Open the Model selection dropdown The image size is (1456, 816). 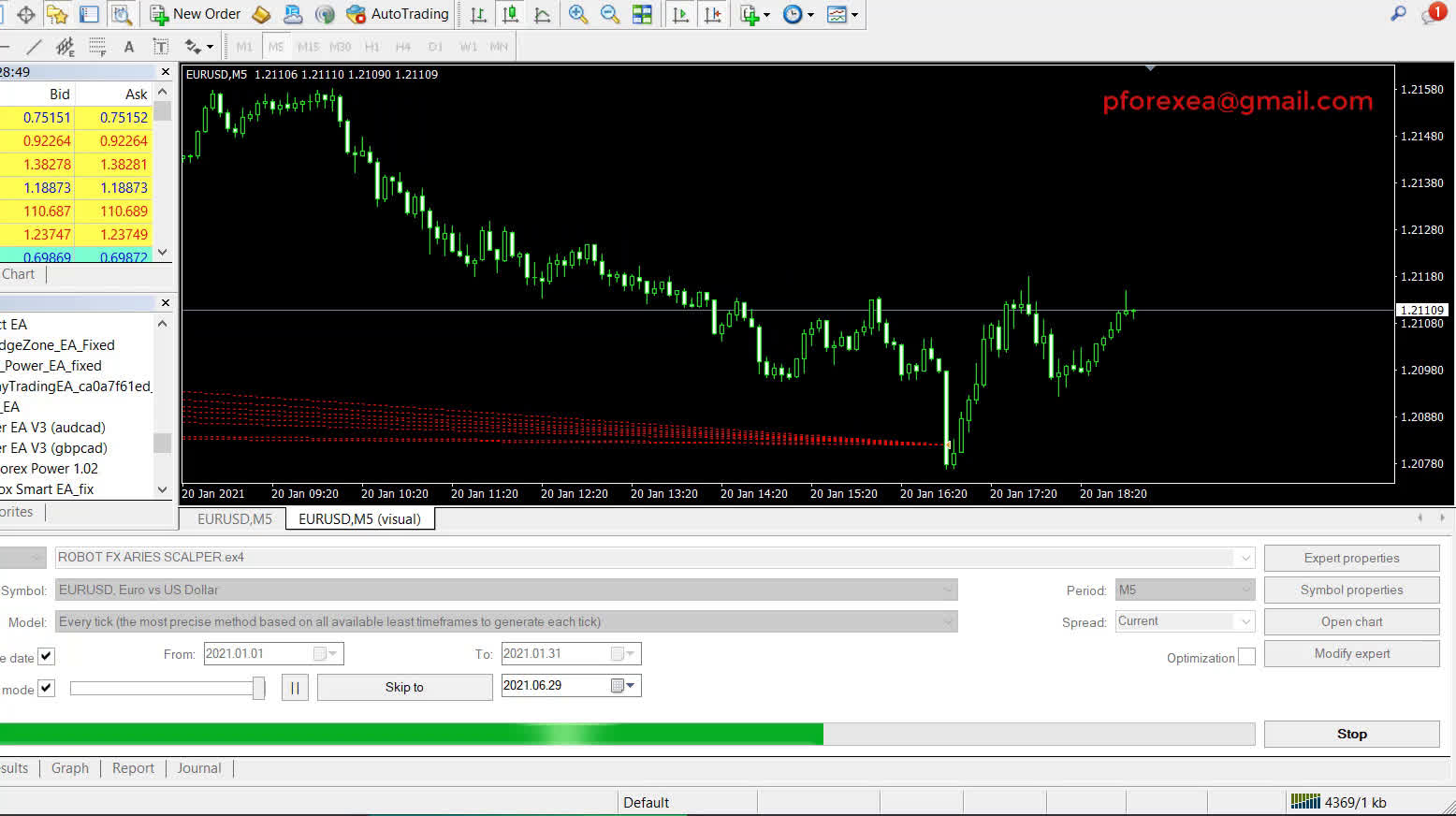[x=948, y=621]
